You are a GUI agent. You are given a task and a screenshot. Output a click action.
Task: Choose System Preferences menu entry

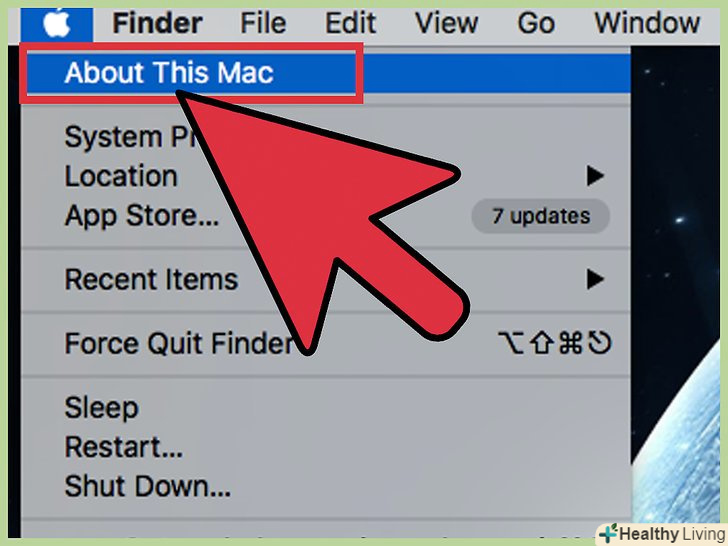(326, 137)
